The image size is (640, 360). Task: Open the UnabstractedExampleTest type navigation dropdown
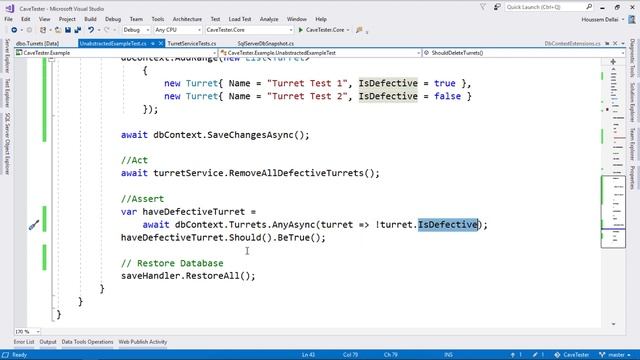(320, 53)
